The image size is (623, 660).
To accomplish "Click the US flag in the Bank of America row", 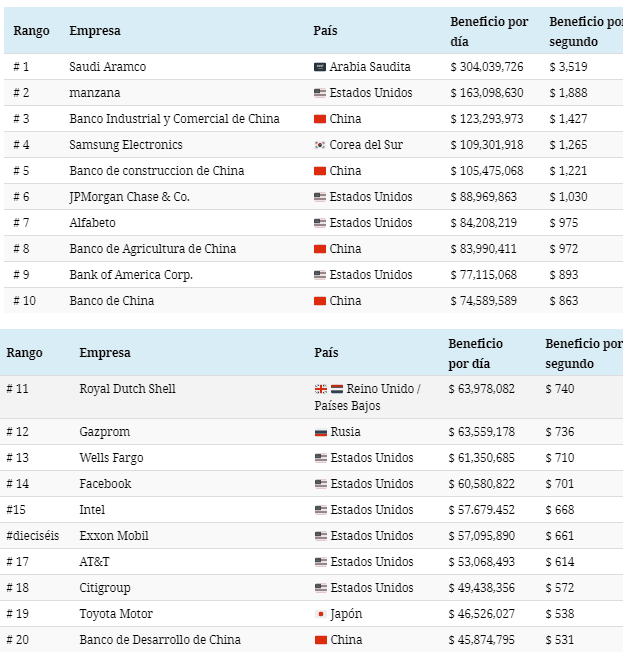I will (320, 275).
